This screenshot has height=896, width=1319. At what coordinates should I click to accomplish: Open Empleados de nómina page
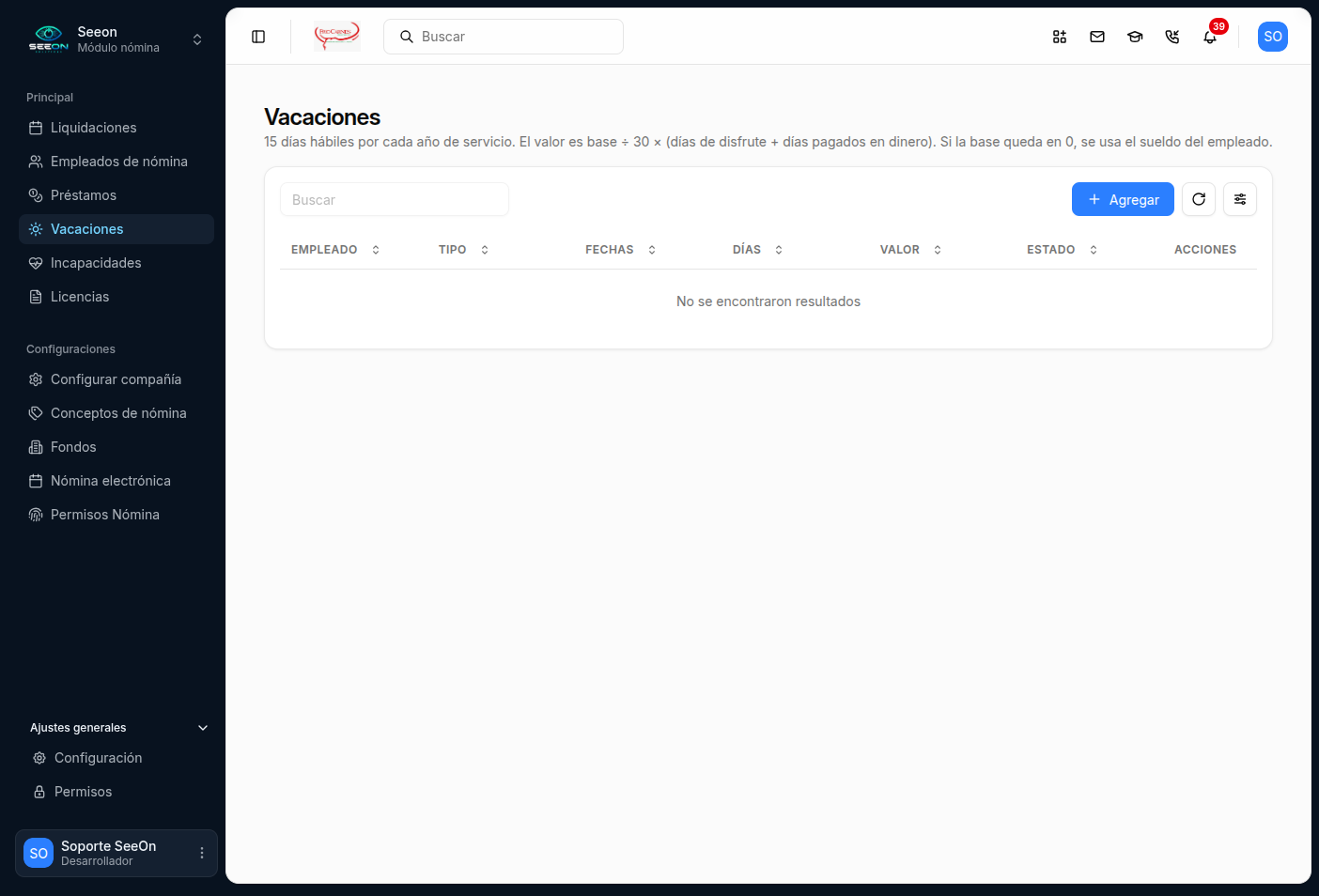[116, 162]
